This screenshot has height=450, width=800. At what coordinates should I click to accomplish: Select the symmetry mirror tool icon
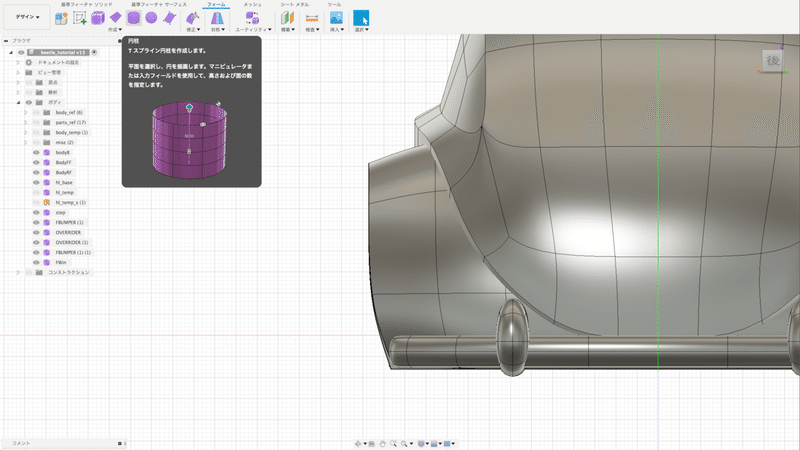216,18
